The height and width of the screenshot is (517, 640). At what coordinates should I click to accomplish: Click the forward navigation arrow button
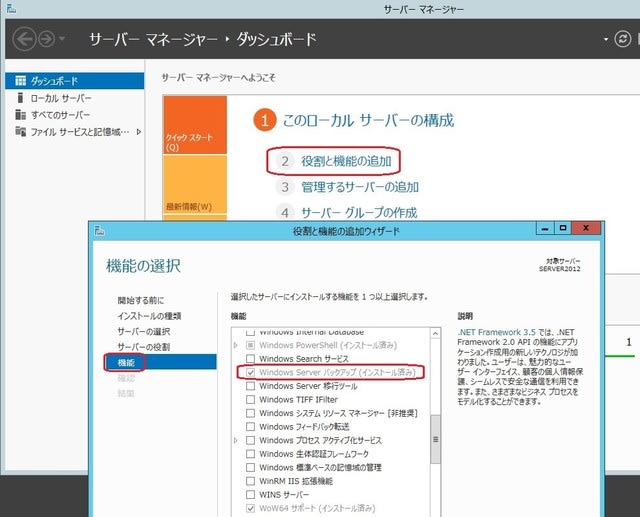47,39
